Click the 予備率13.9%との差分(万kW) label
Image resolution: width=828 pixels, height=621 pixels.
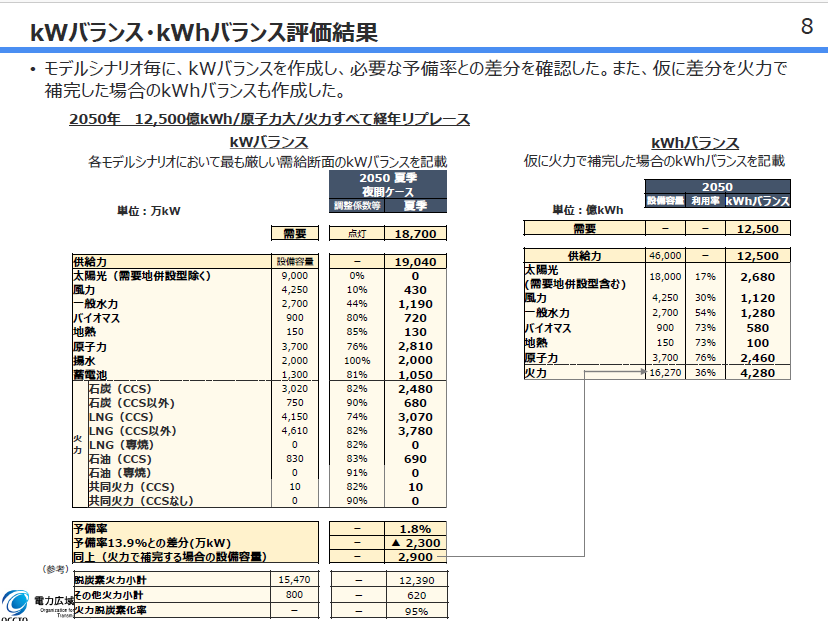pyautogui.click(x=152, y=543)
